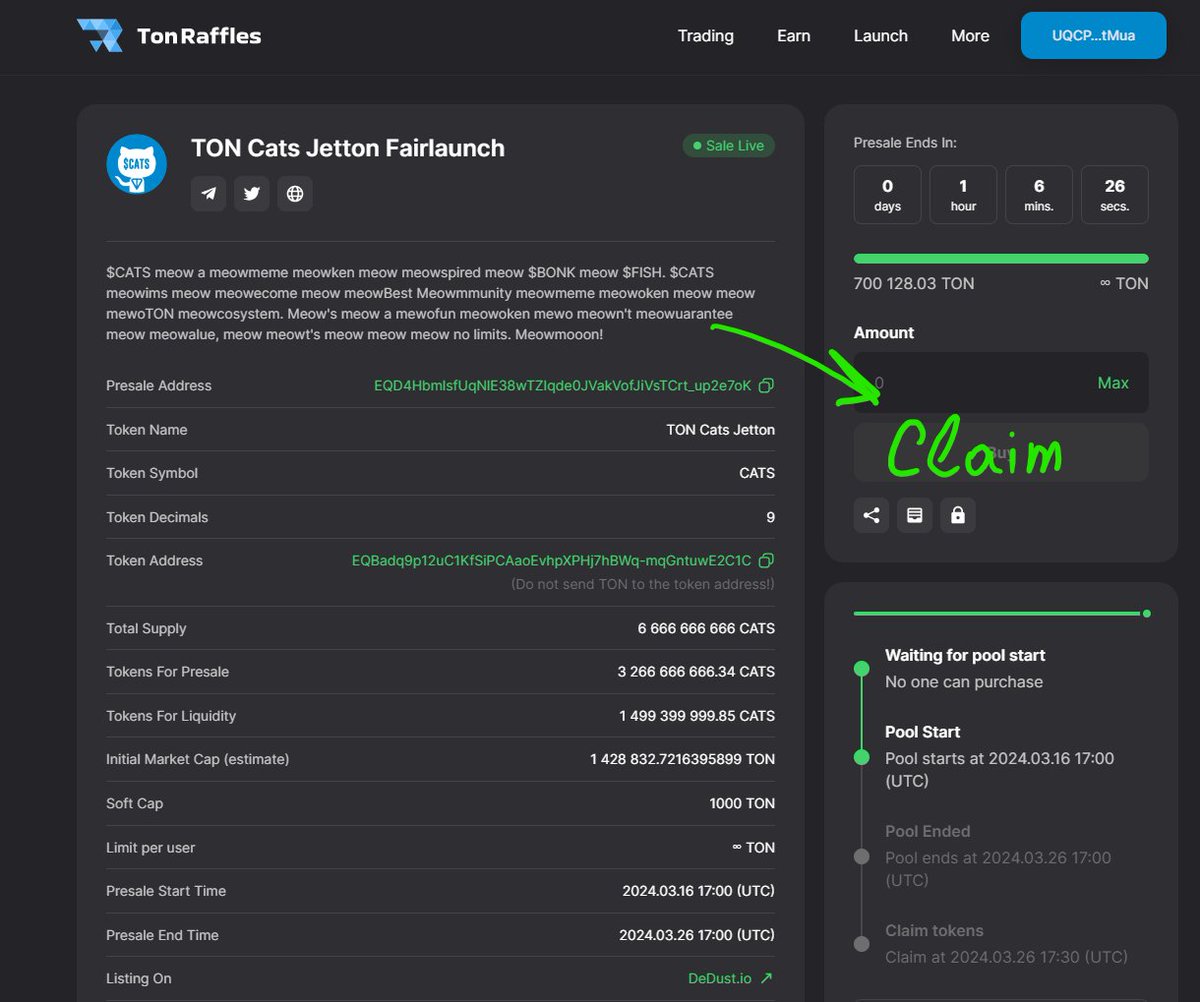
Task: Click the card icon next to share
Action: point(914,515)
